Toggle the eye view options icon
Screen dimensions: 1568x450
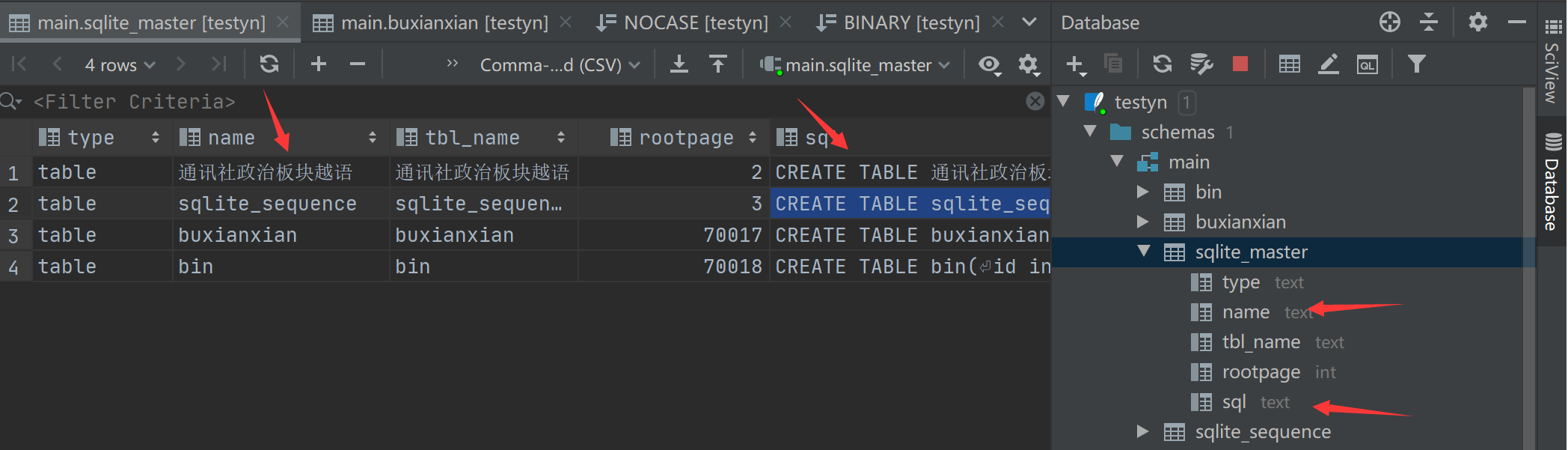tap(989, 64)
